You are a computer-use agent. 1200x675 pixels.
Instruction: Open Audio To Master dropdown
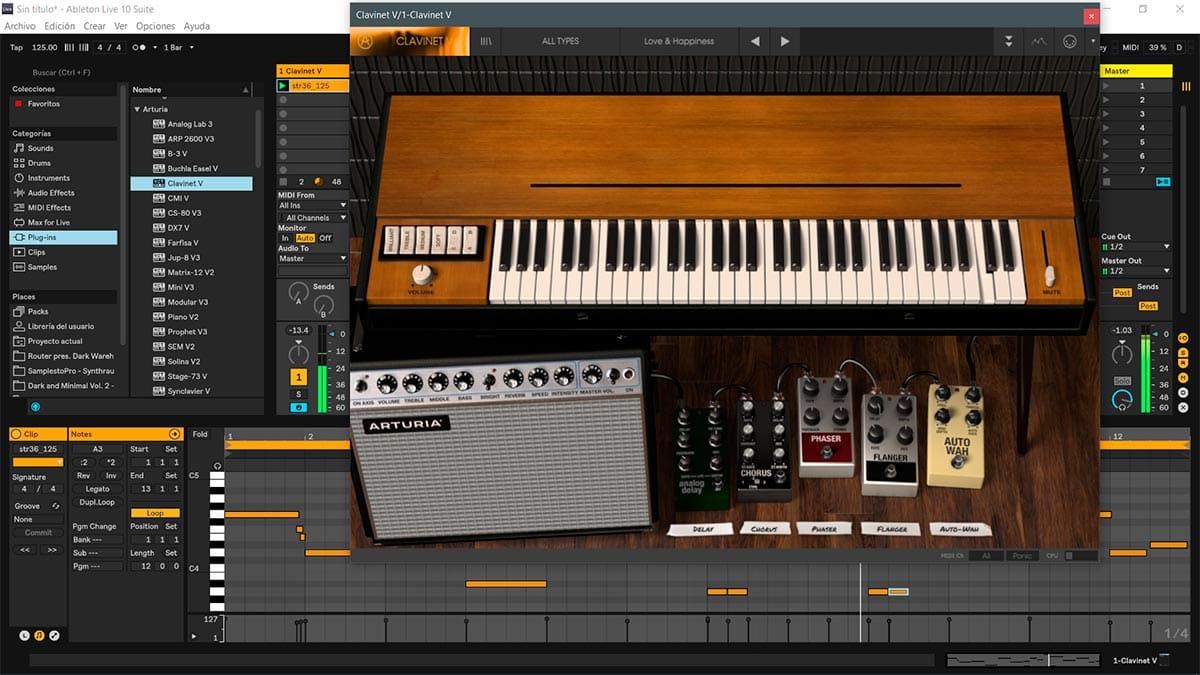click(312, 258)
